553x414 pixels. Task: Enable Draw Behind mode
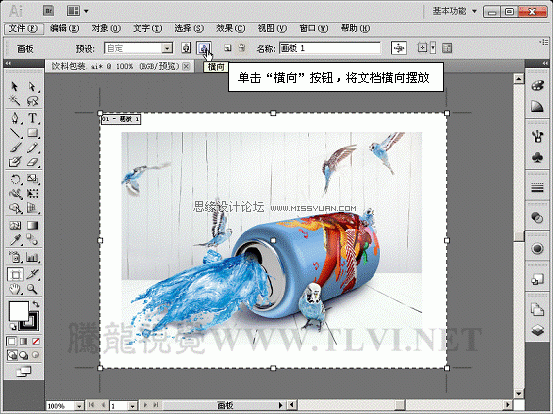24,355
